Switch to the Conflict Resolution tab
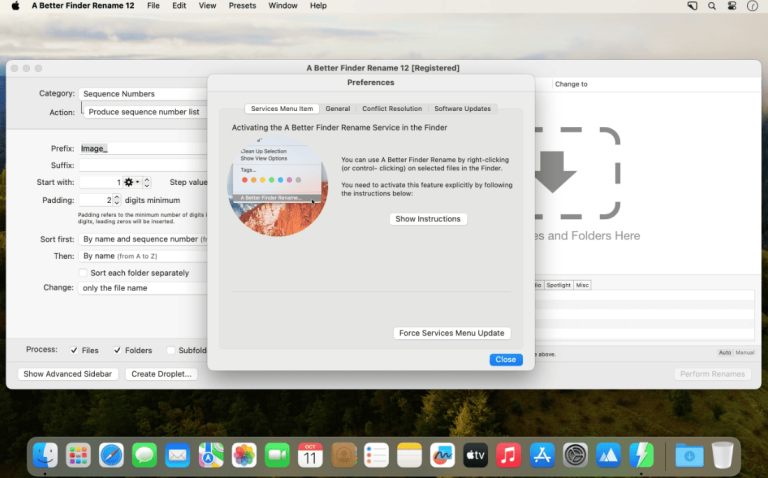Screen dimensions: 768x478 pyautogui.click(x=392, y=109)
